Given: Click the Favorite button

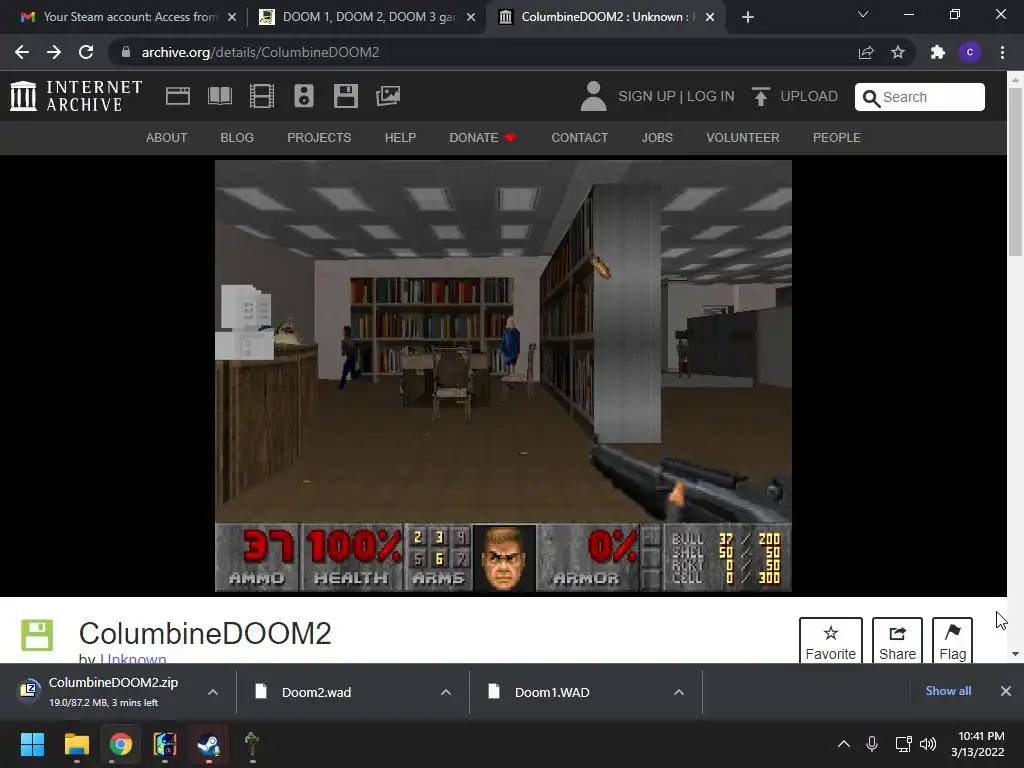Looking at the screenshot, I should click(x=831, y=641).
